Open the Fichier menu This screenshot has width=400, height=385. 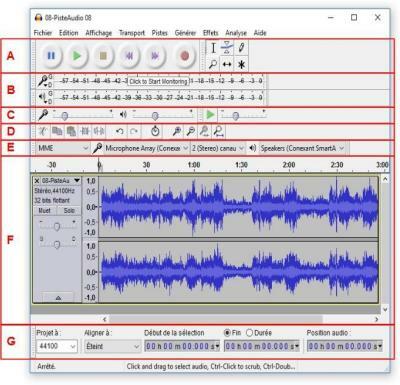[43, 33]
